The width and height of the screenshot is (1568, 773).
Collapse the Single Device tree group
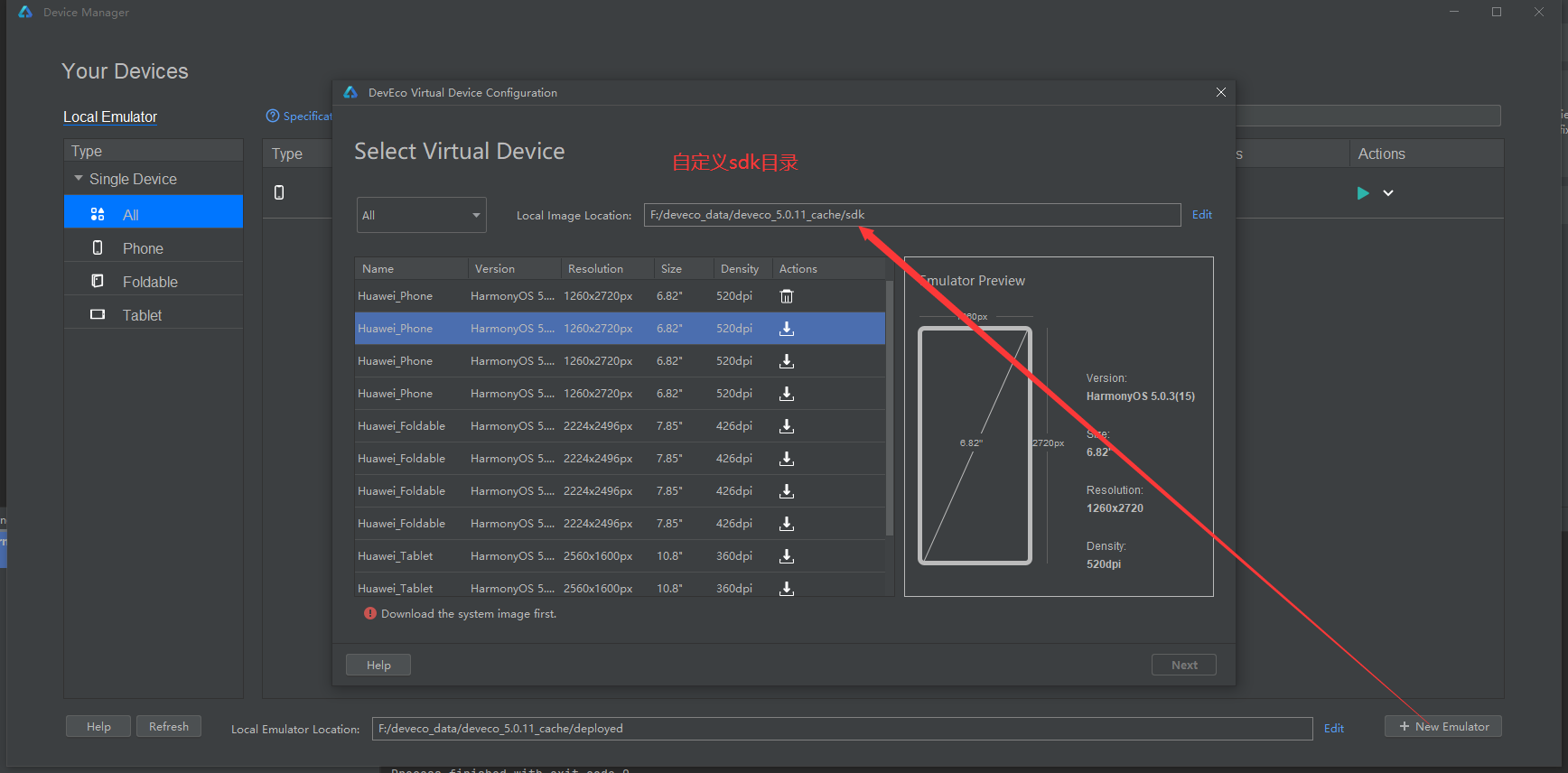point(79,179)
